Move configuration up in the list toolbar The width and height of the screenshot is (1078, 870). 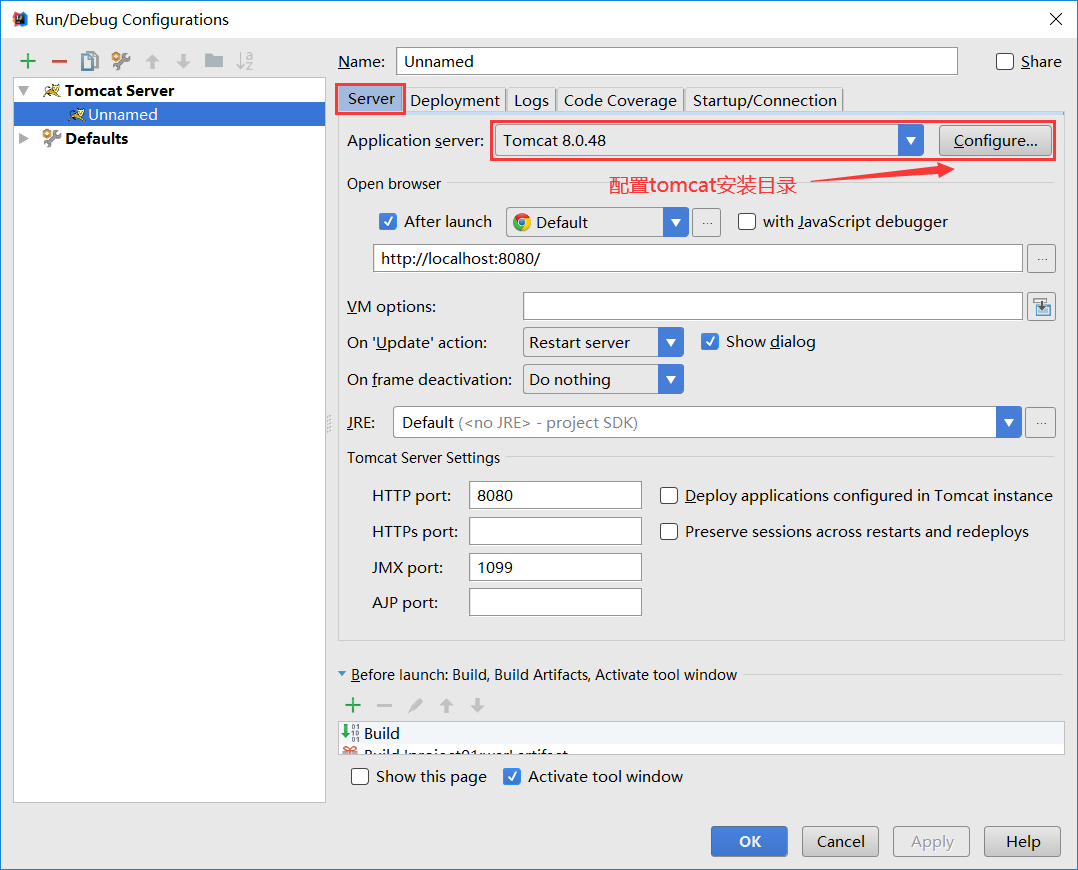(x=153, y=61)
